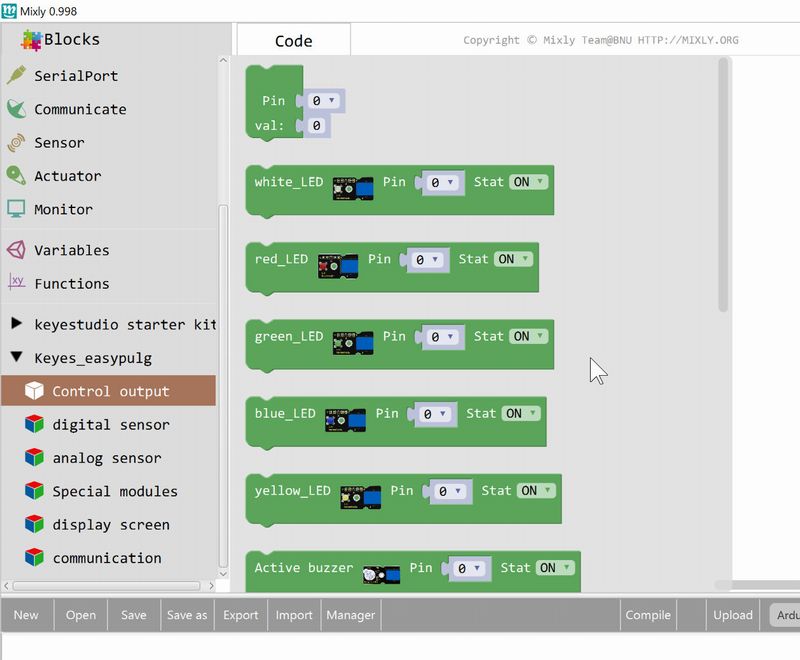Click the Special modules cube icon

pos(34,491)
